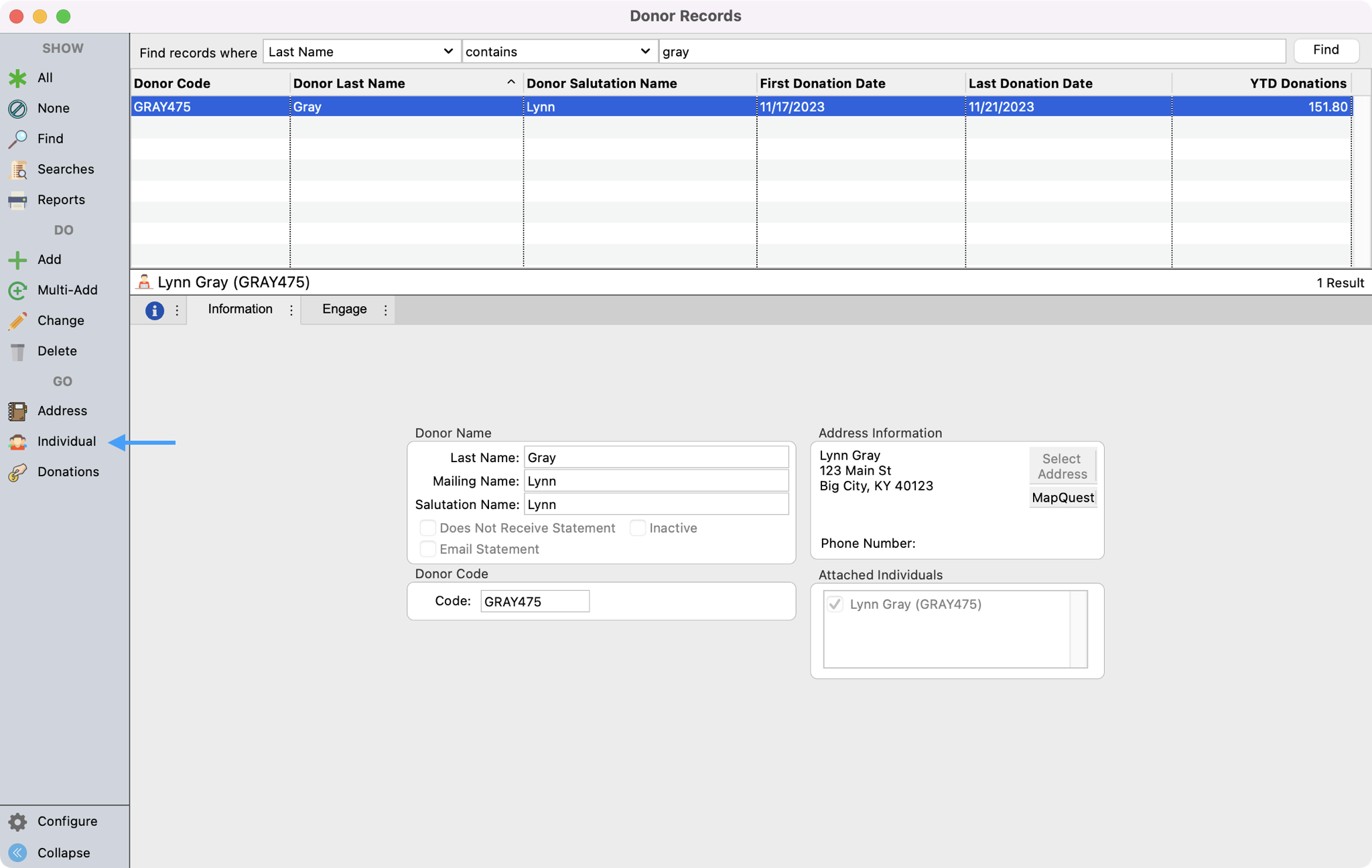Switch to the Engage tab
The image size is (1372, 868).
344,309
